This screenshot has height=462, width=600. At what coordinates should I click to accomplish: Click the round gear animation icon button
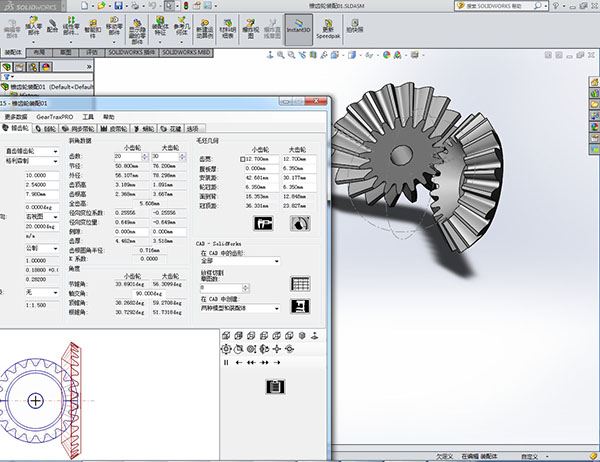(x=300, y=223)
